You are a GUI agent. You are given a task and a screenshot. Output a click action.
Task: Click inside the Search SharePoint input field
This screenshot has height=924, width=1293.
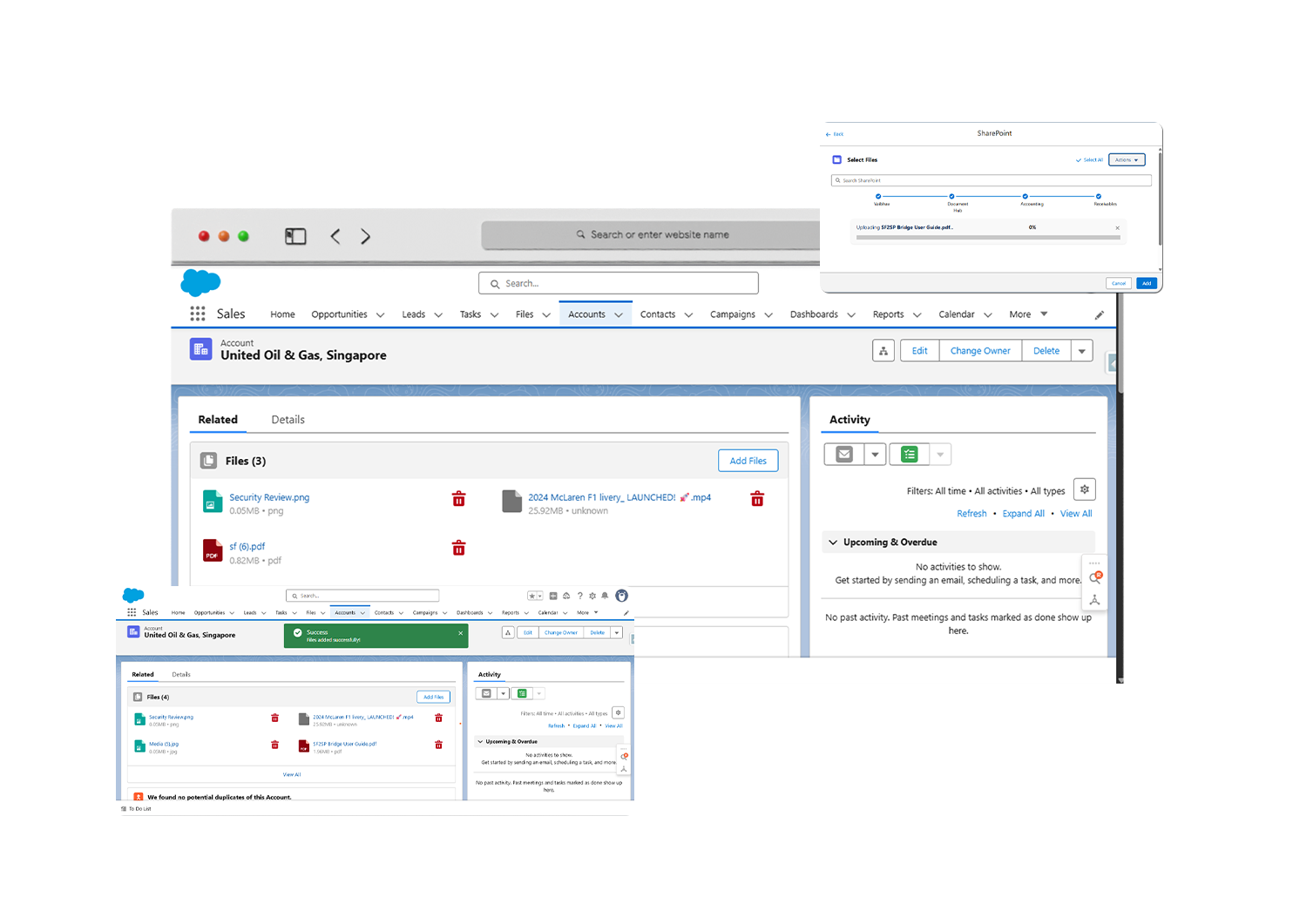pos(958,180)
